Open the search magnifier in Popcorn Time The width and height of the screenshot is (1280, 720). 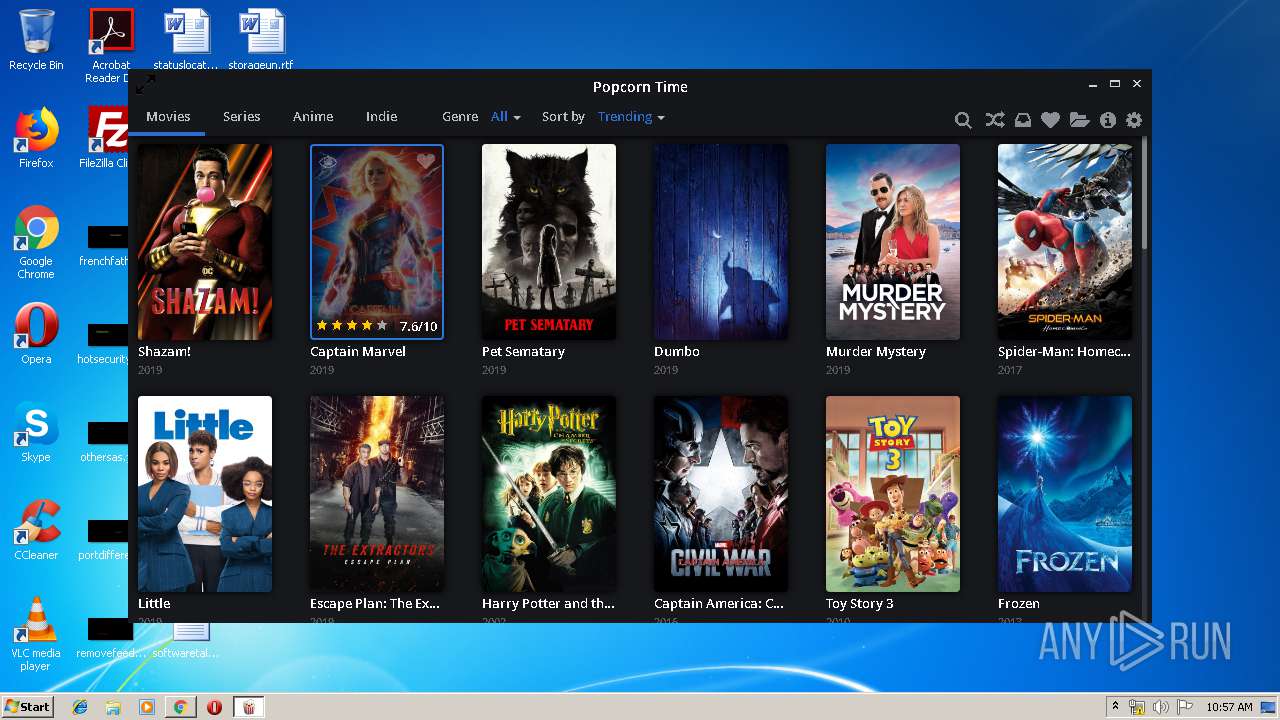(x=963, y=120)
